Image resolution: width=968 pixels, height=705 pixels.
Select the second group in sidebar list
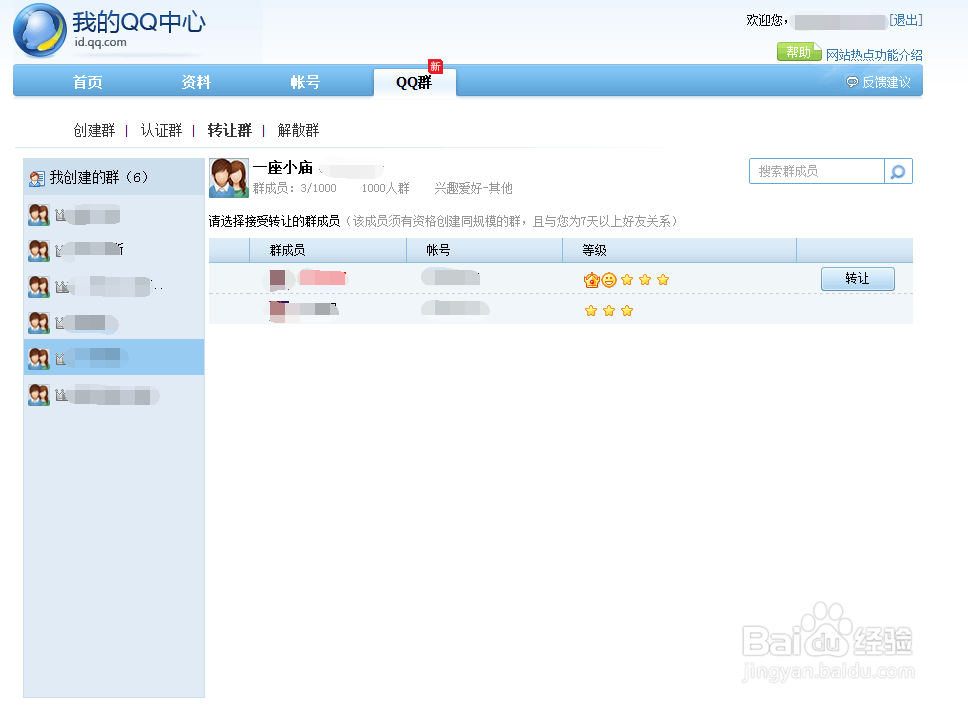coord(114,251)
